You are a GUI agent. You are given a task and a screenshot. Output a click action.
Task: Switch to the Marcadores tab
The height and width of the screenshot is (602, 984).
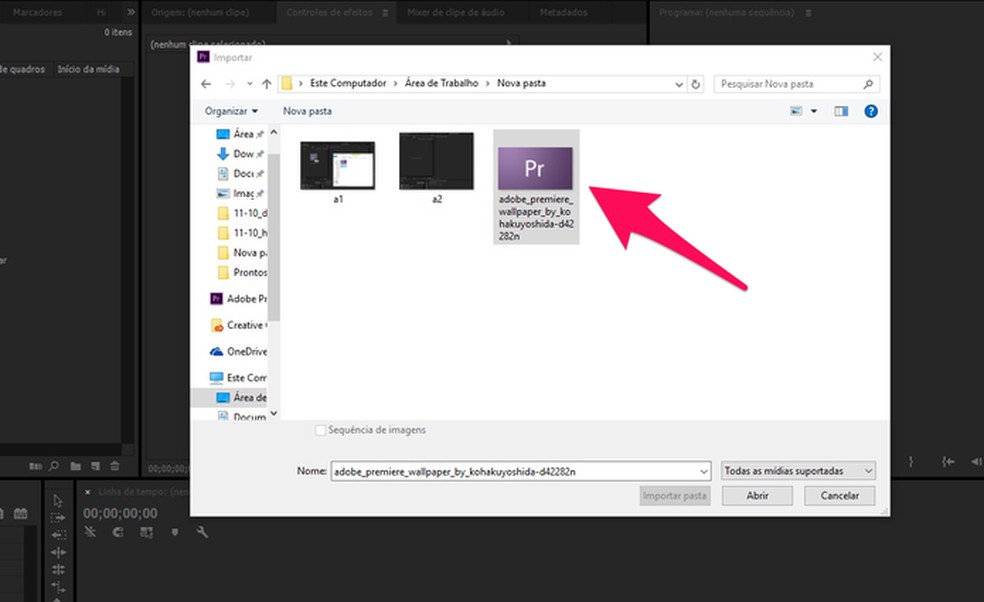37,12
